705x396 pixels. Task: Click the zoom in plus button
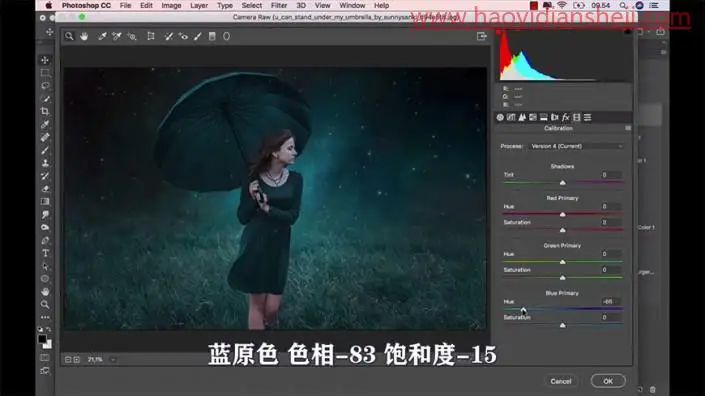[77, 360]
